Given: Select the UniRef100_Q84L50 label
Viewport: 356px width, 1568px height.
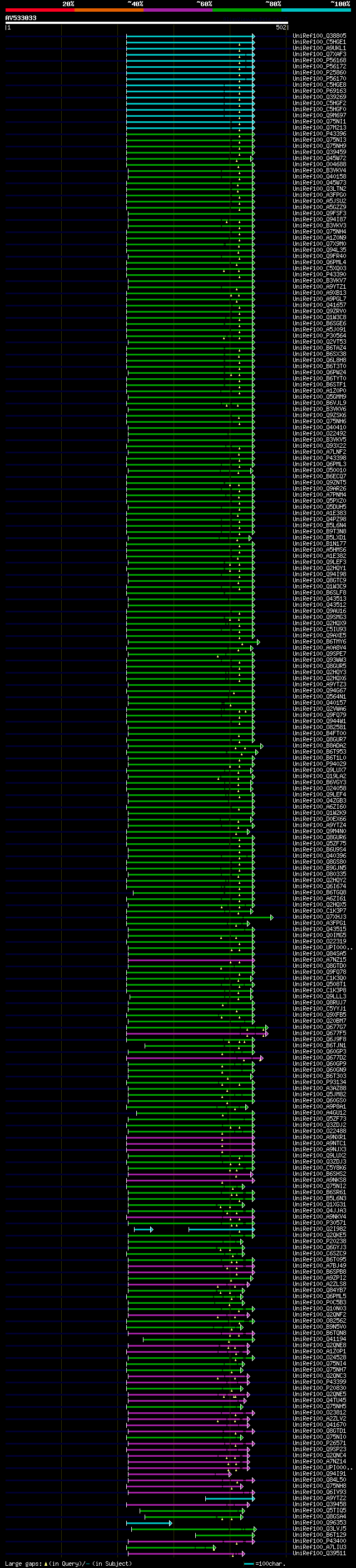Looking at the screenshot, I should (319, 1480).
